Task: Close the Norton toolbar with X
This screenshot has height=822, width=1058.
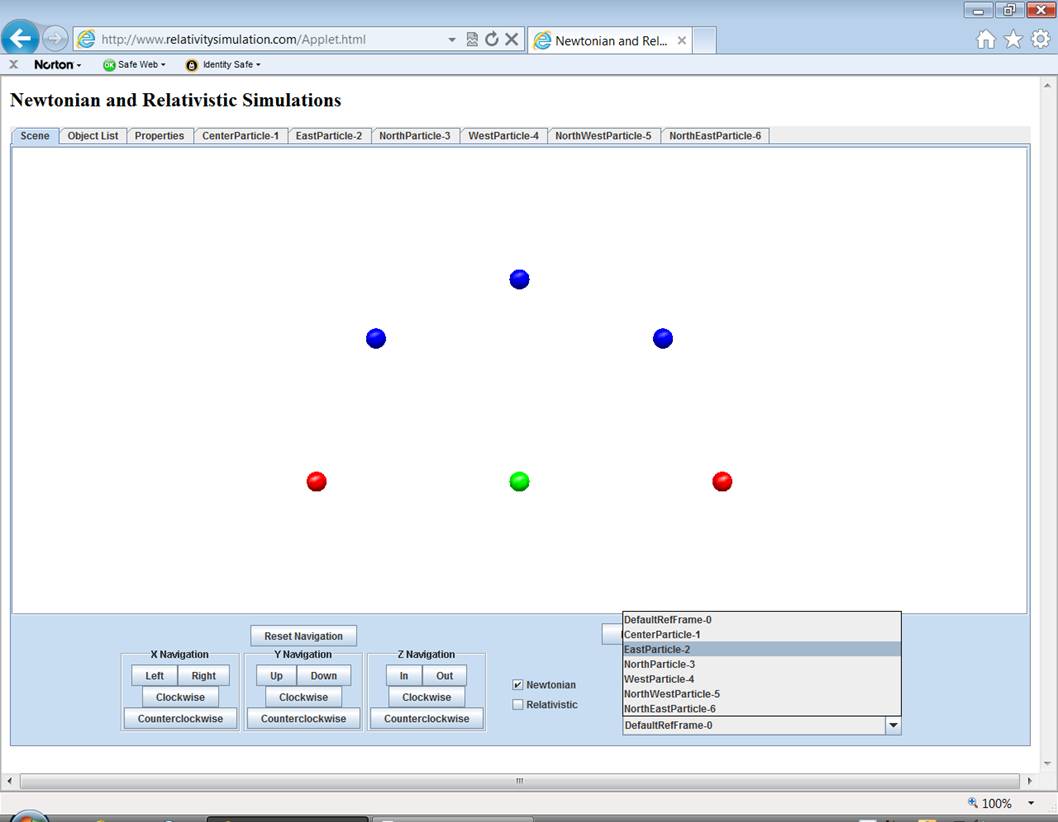Action: (x=13, y=65)
